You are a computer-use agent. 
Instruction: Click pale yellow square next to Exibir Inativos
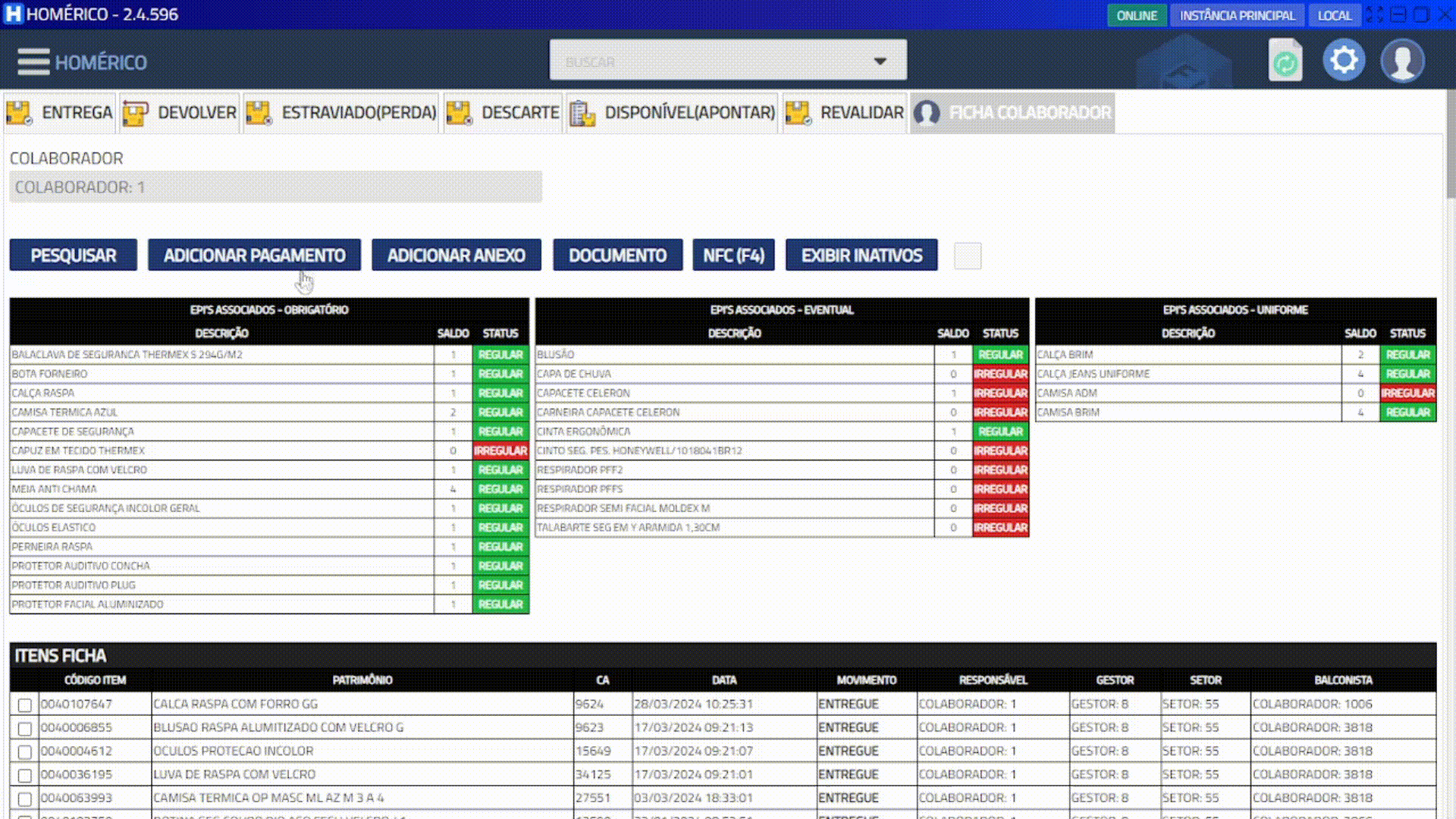(x=967, y=256)
